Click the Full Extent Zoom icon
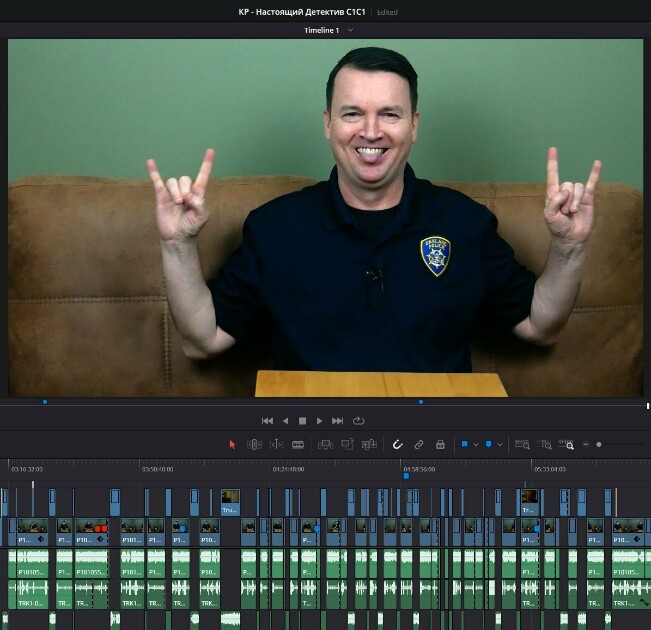 pyautogui.click(x=522, y=444)
